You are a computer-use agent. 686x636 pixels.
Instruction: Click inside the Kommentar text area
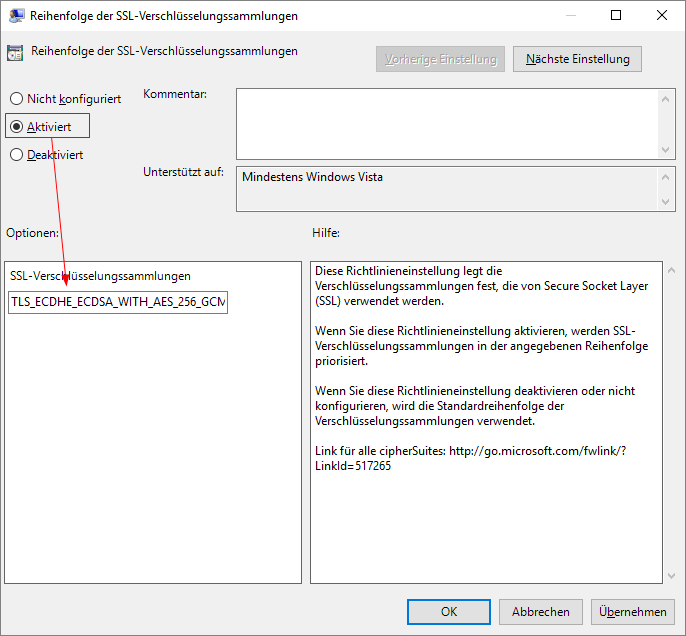447,123
